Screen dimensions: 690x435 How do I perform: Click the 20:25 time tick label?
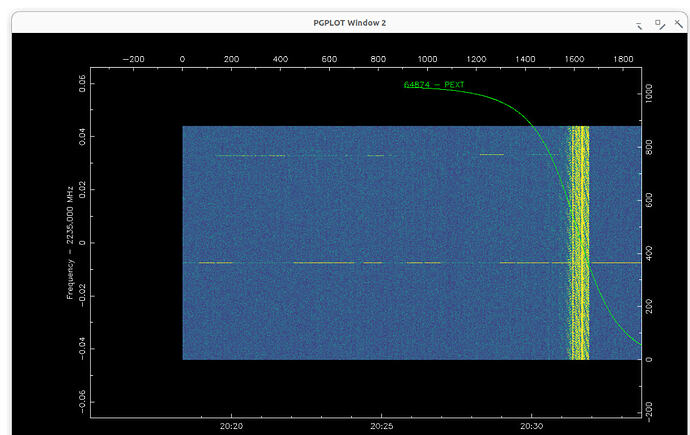381,426
